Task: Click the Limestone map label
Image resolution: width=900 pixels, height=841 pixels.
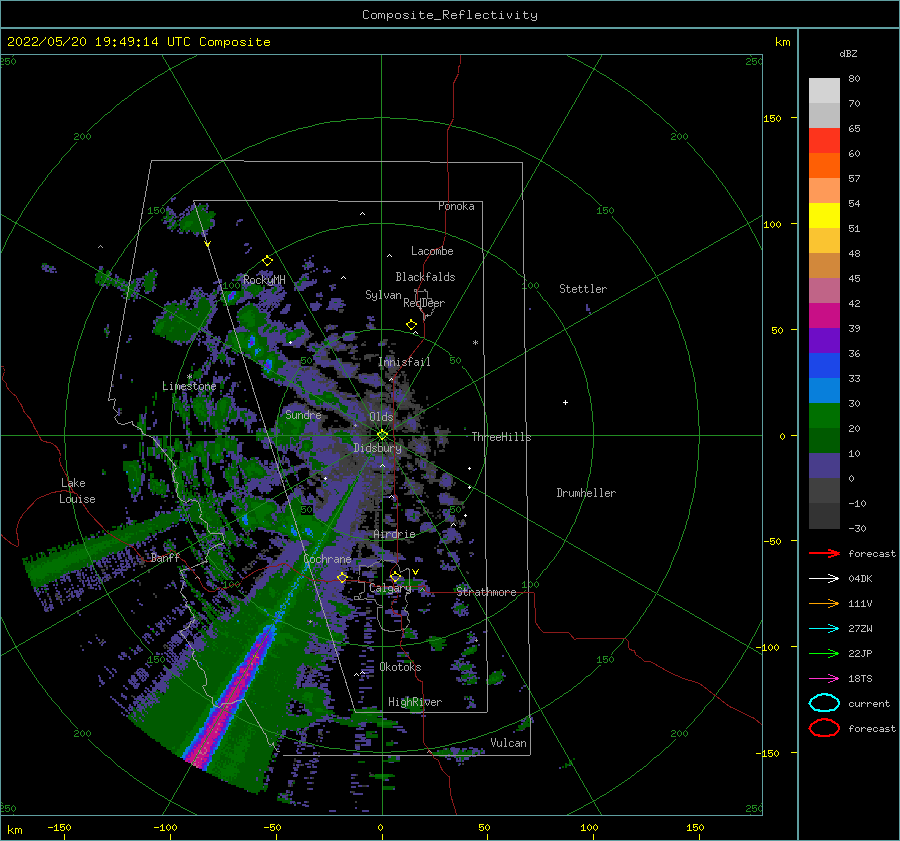Action: (189, 386)
